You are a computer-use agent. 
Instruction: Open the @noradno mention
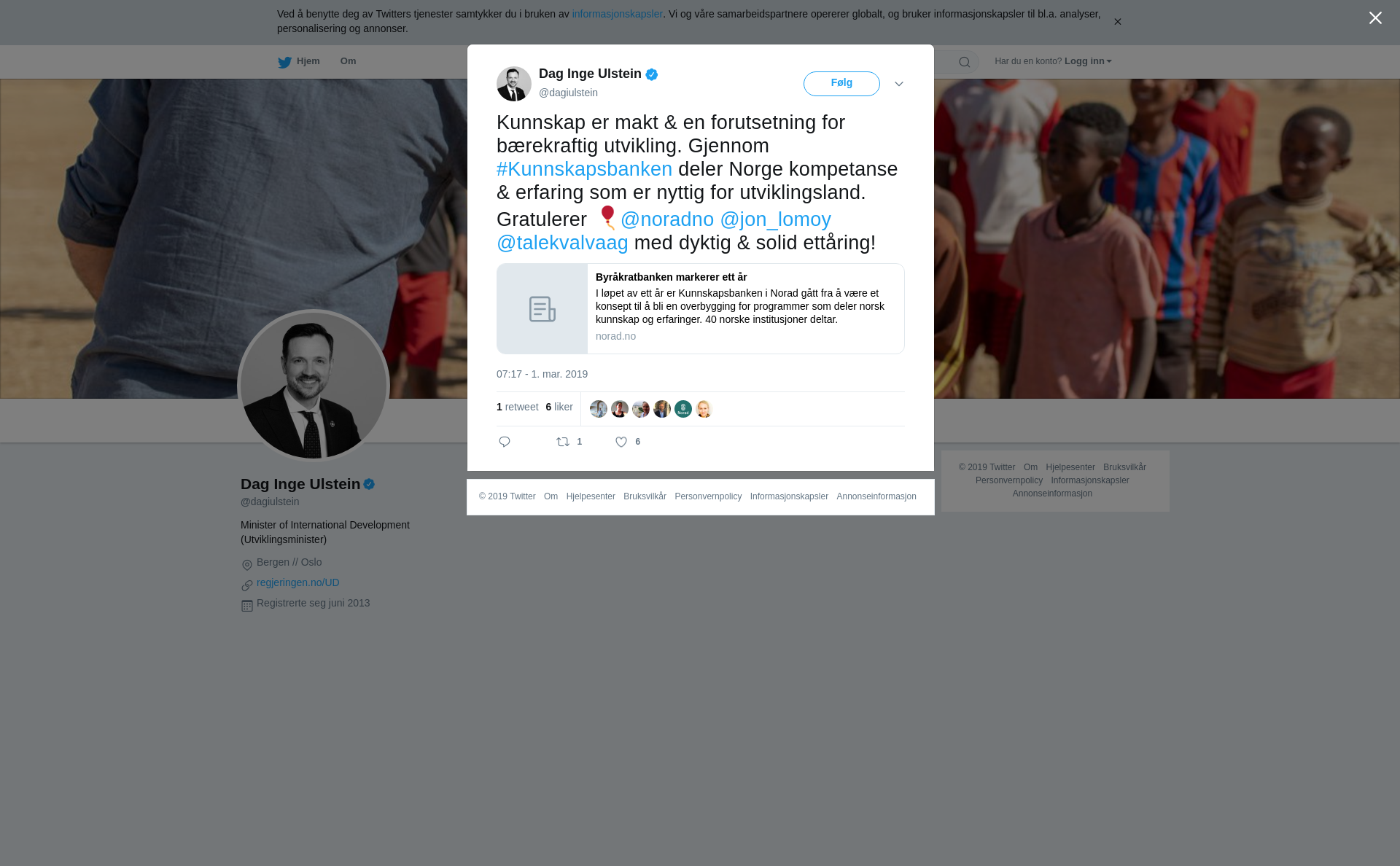pos(667,219)
